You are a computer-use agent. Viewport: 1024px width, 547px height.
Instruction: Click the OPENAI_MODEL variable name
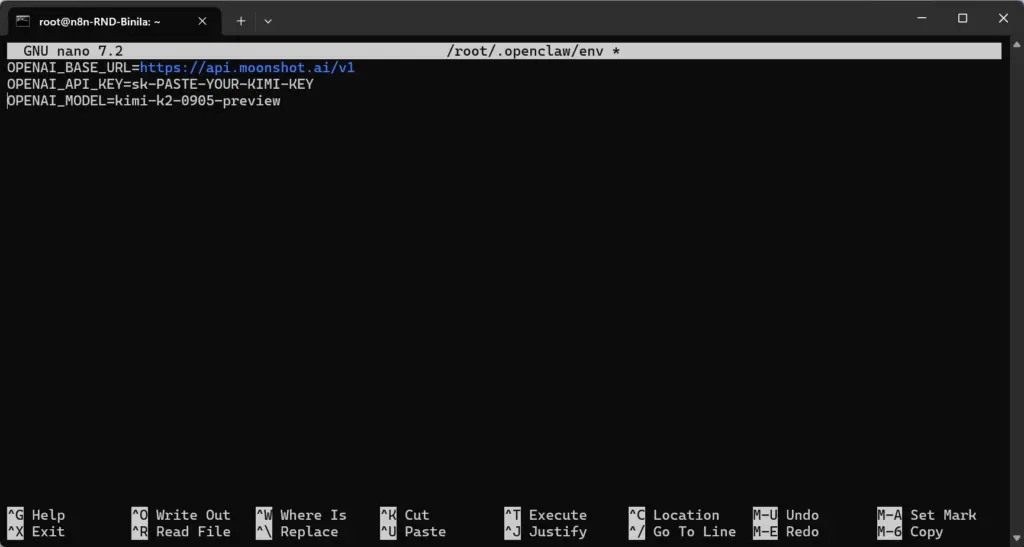pyautogui.click(x=57, y=101)
